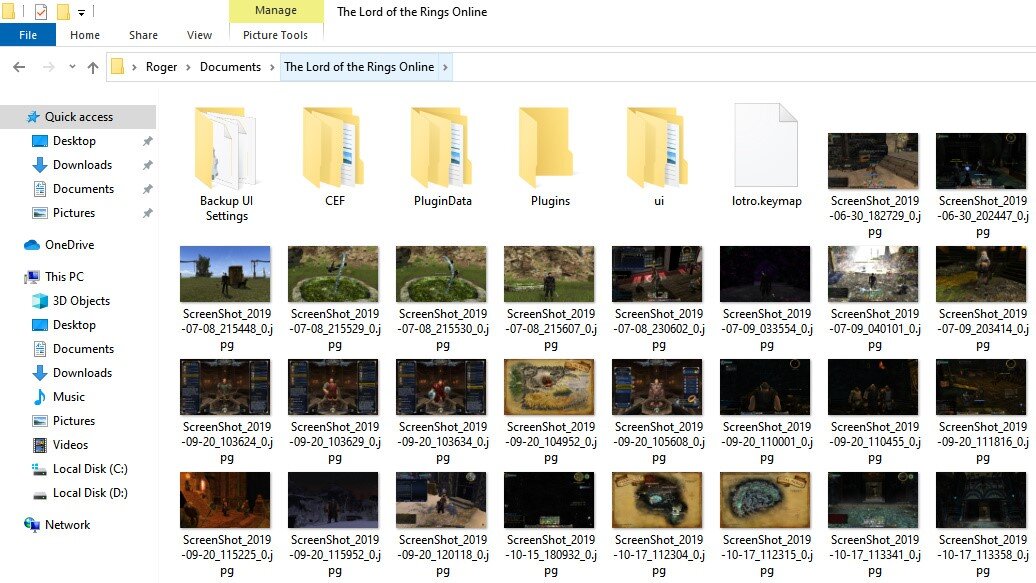Select map thumbnail ScreenShot_2019-09-20_104952_0.jpg
This screenshot has height=583, width=1036.
pos(549,387)
